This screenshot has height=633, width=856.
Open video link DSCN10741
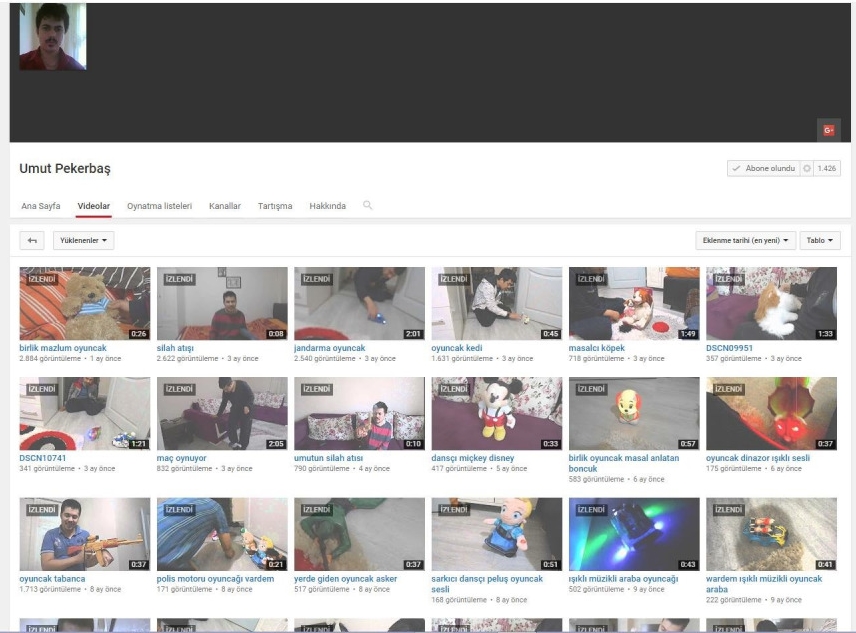tap(43, 458)
